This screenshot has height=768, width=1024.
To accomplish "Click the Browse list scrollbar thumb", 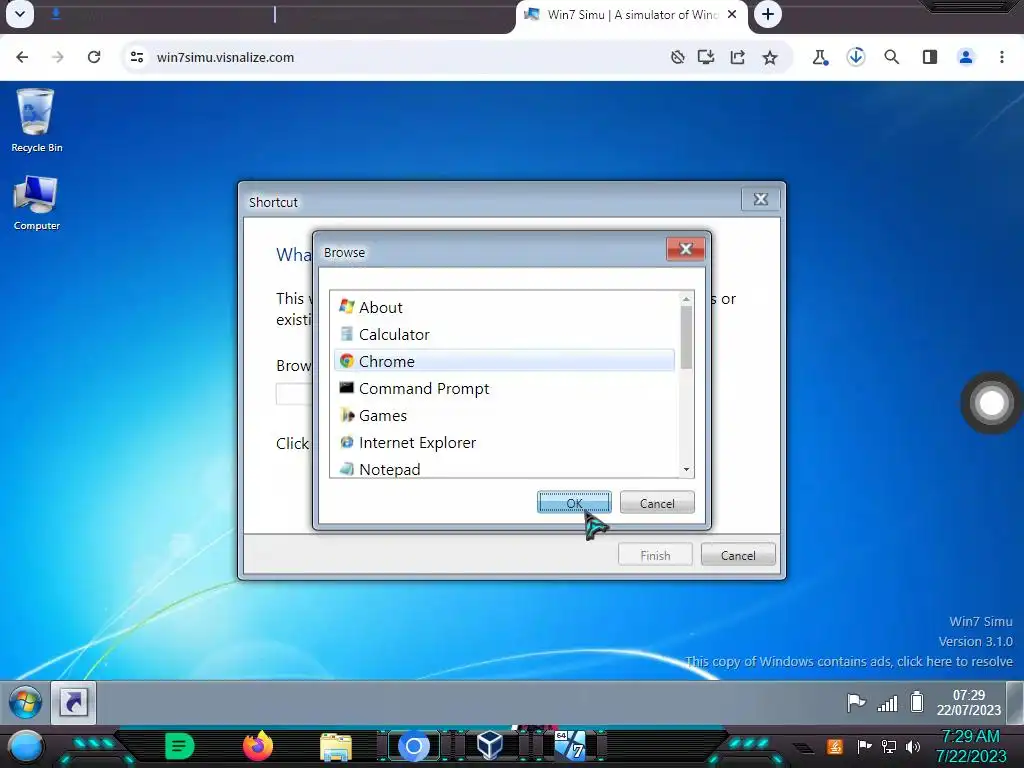I will pyautogui.click(x=686, y=337).
